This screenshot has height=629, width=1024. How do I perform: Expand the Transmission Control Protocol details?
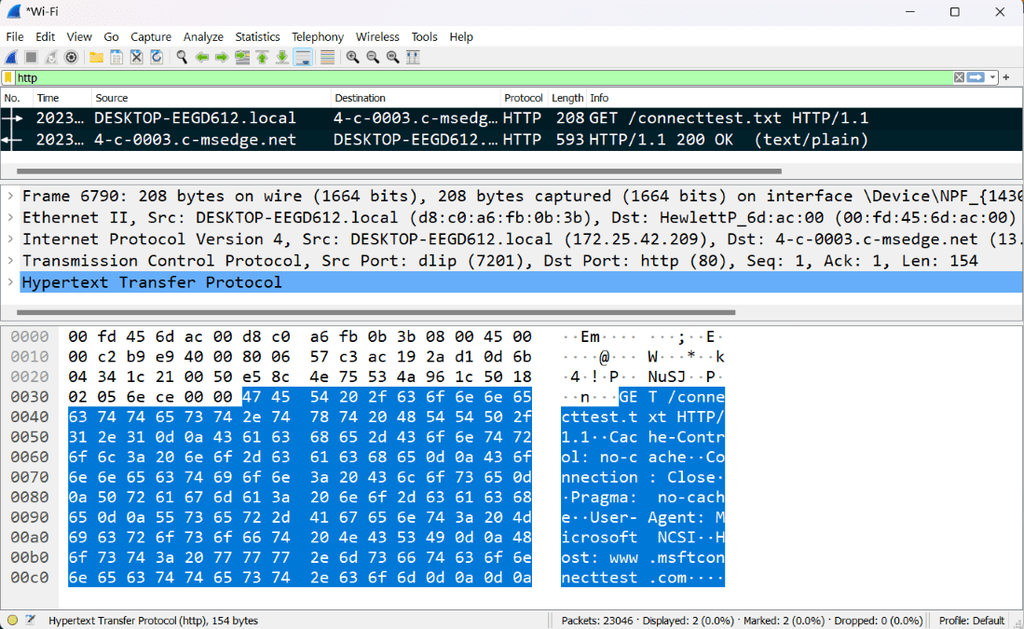(x=9, y=260)
